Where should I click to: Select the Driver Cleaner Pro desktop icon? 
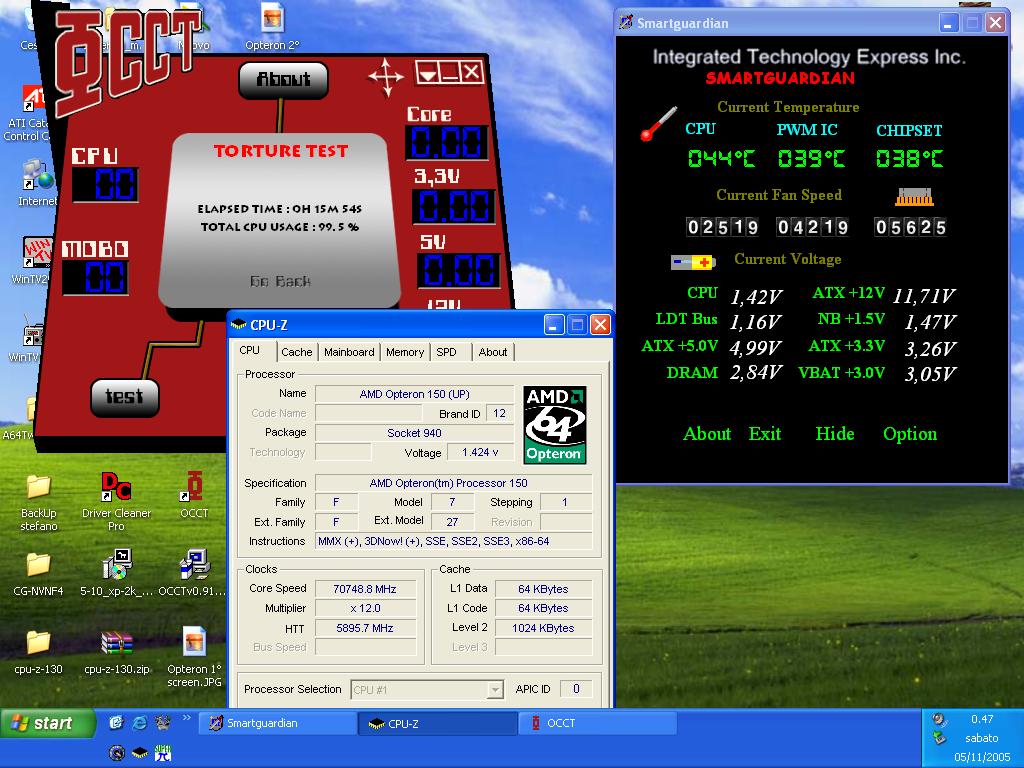[x=116, y=502]
